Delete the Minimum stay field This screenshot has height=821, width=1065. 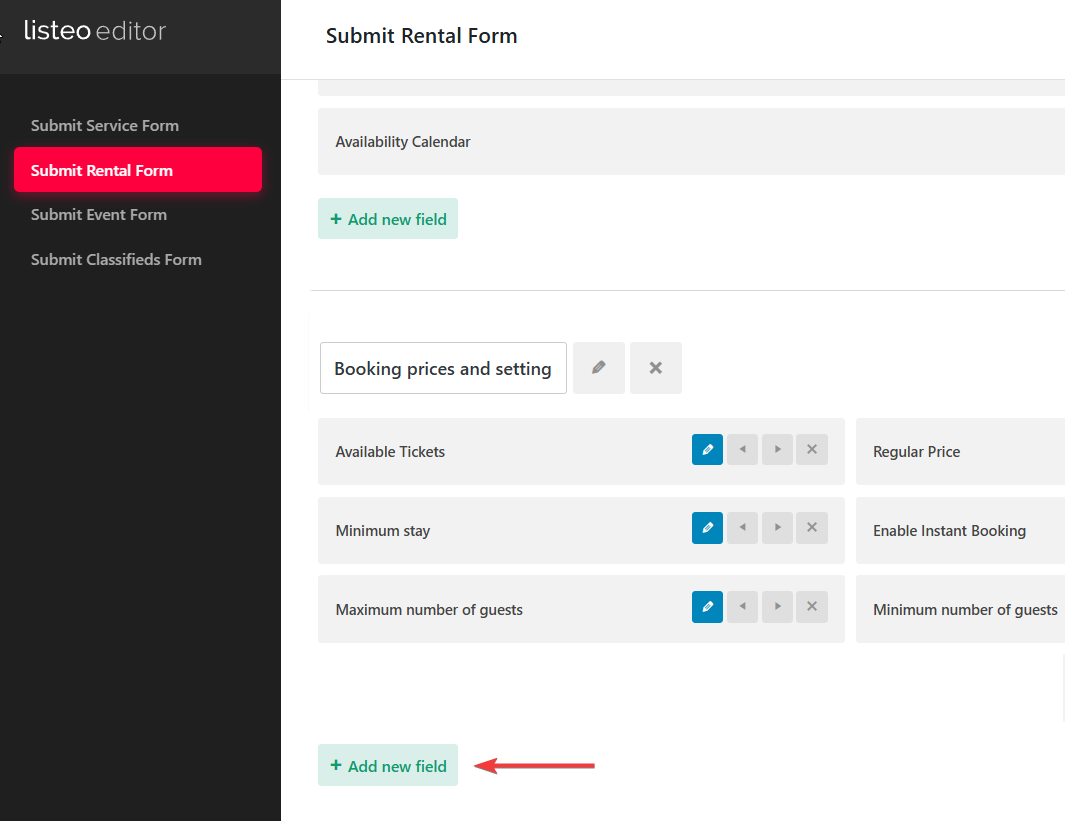click(812, 528)
